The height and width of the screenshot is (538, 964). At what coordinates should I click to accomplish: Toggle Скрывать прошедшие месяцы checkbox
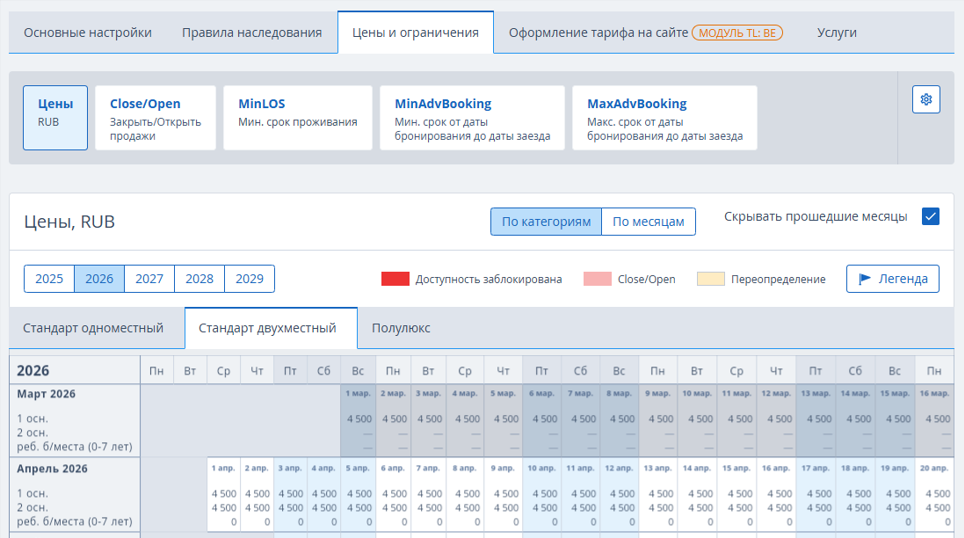tap(930, 217)
